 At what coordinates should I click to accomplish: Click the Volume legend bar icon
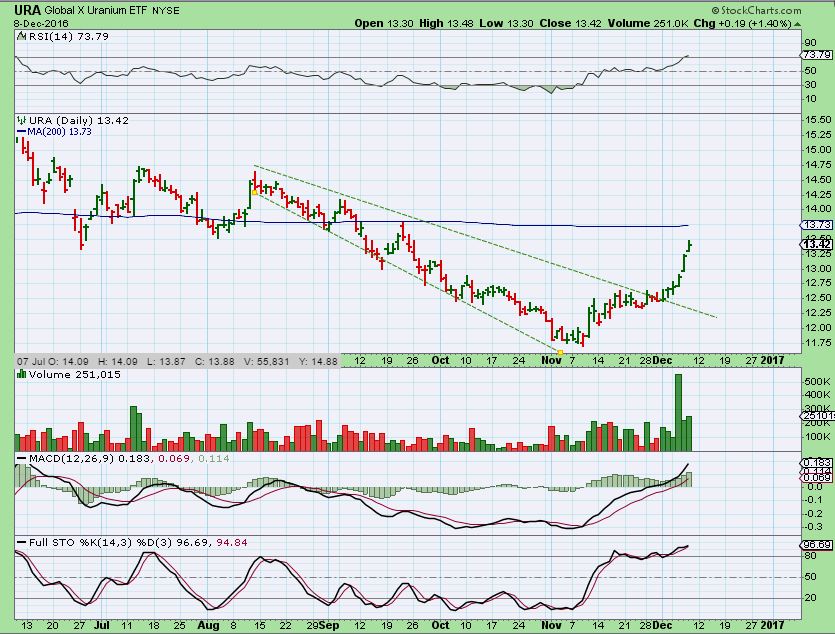coord(20,374)
